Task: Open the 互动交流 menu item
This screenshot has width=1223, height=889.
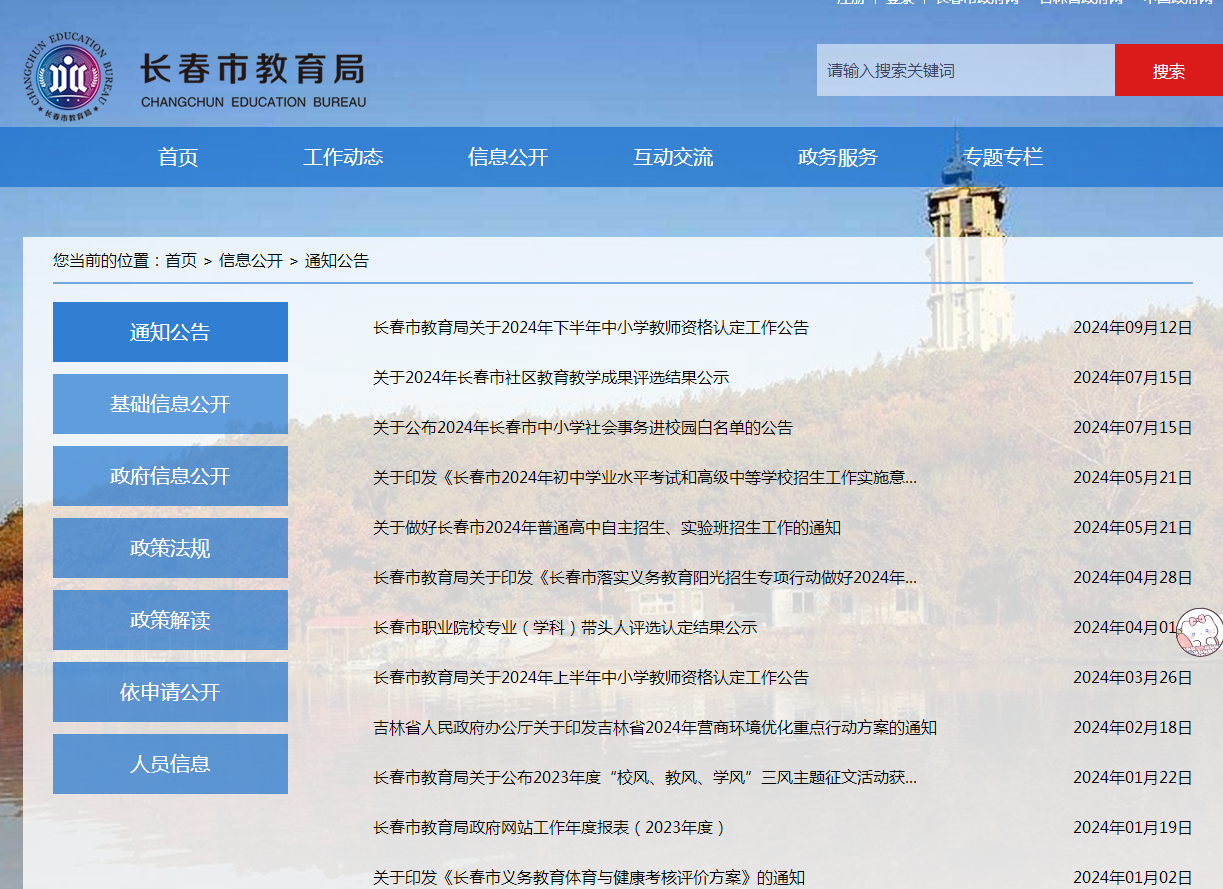Action: pyautogui.click(x=672, y=156)
